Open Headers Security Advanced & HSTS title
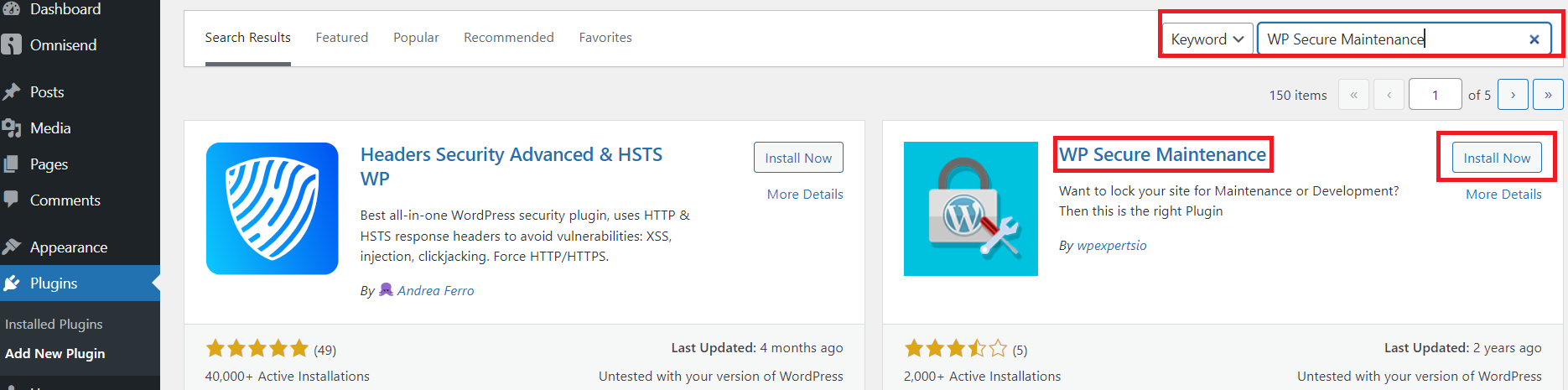Viewport: 1568px width, 390px height. point(511,166)
